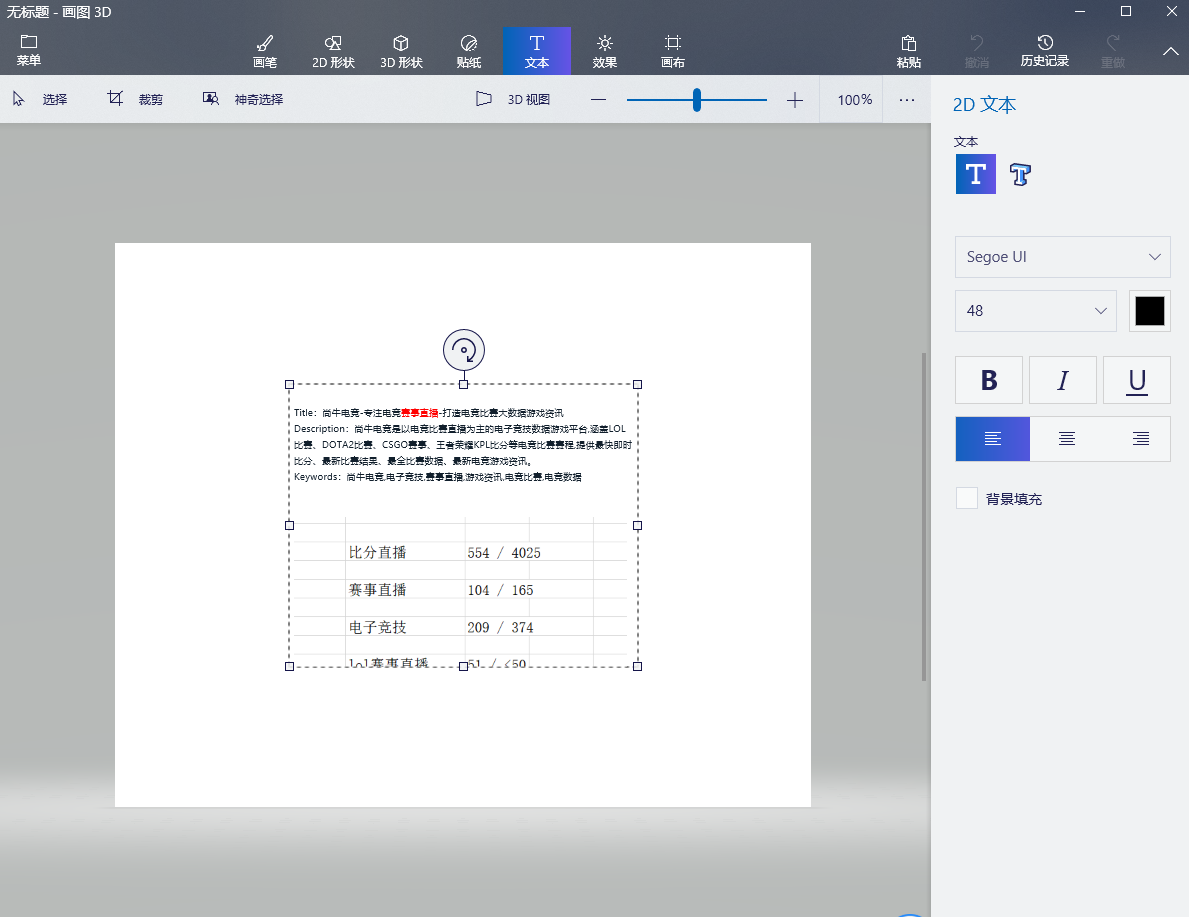Select the 2D text T button

coord(975,174)
